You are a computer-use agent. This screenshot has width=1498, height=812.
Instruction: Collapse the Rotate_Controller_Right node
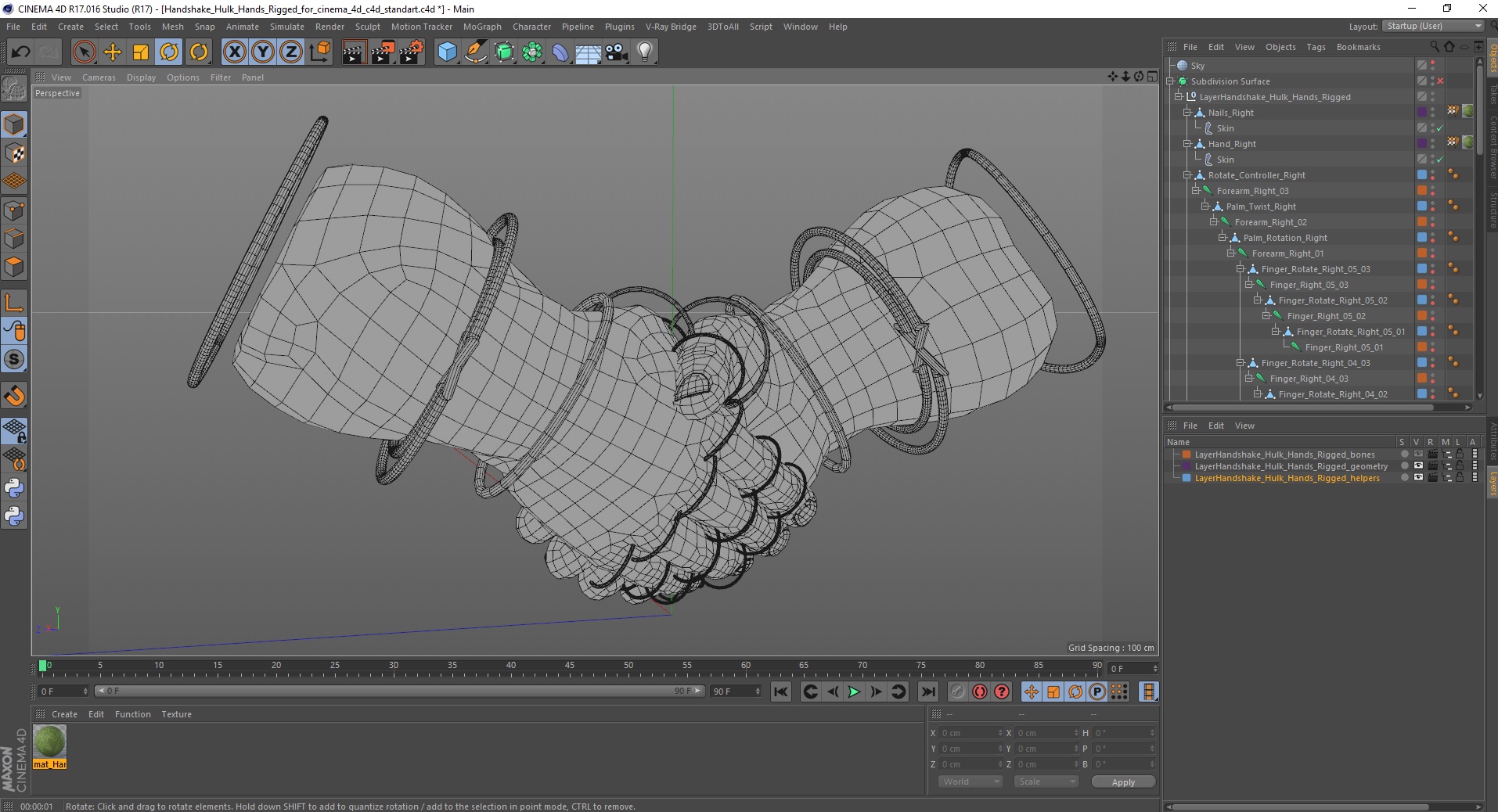(x=1187, y=175)
